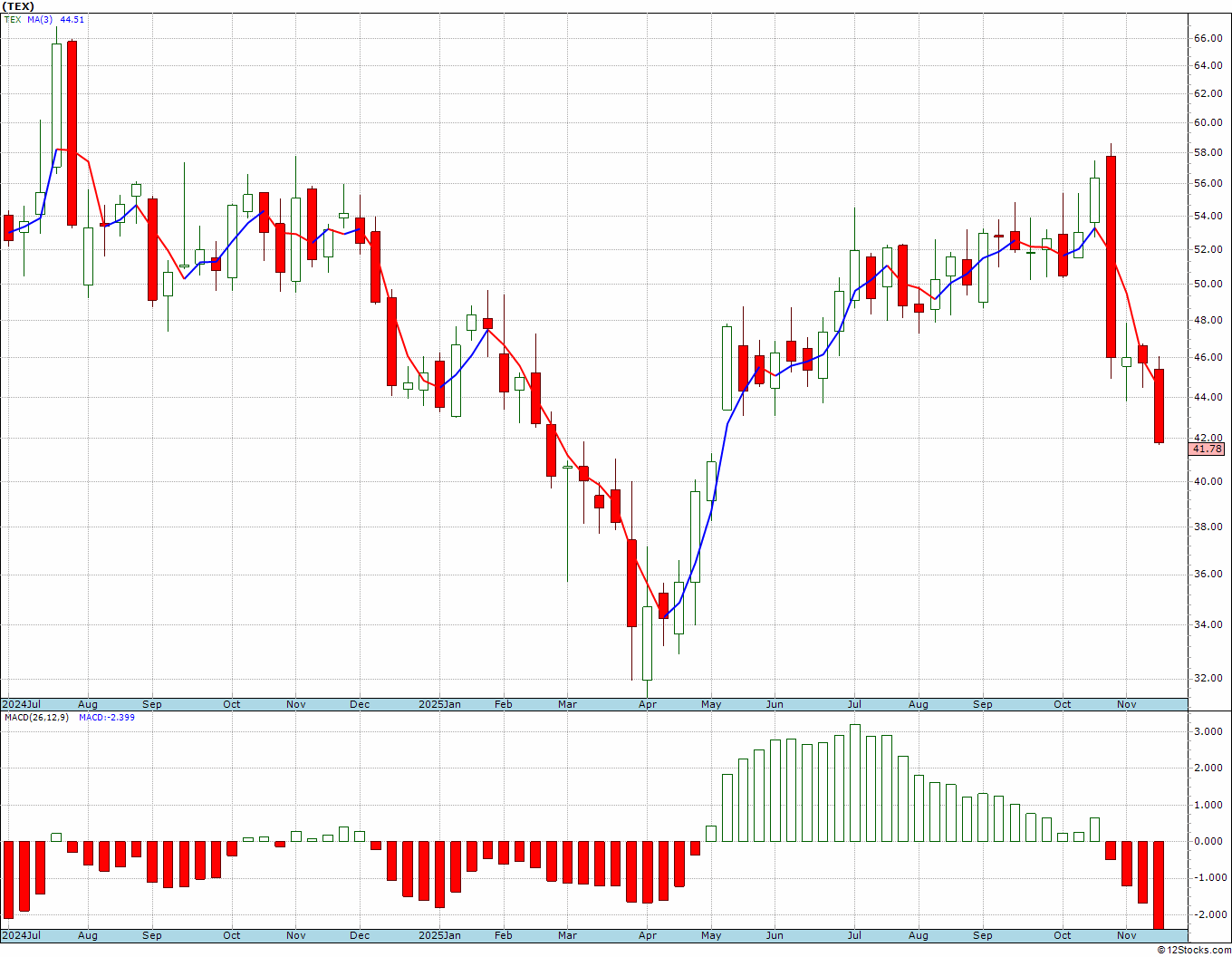Click the 56.00 price axis label
Screen dimensions: 1232x957
[x=1208, y=183]
